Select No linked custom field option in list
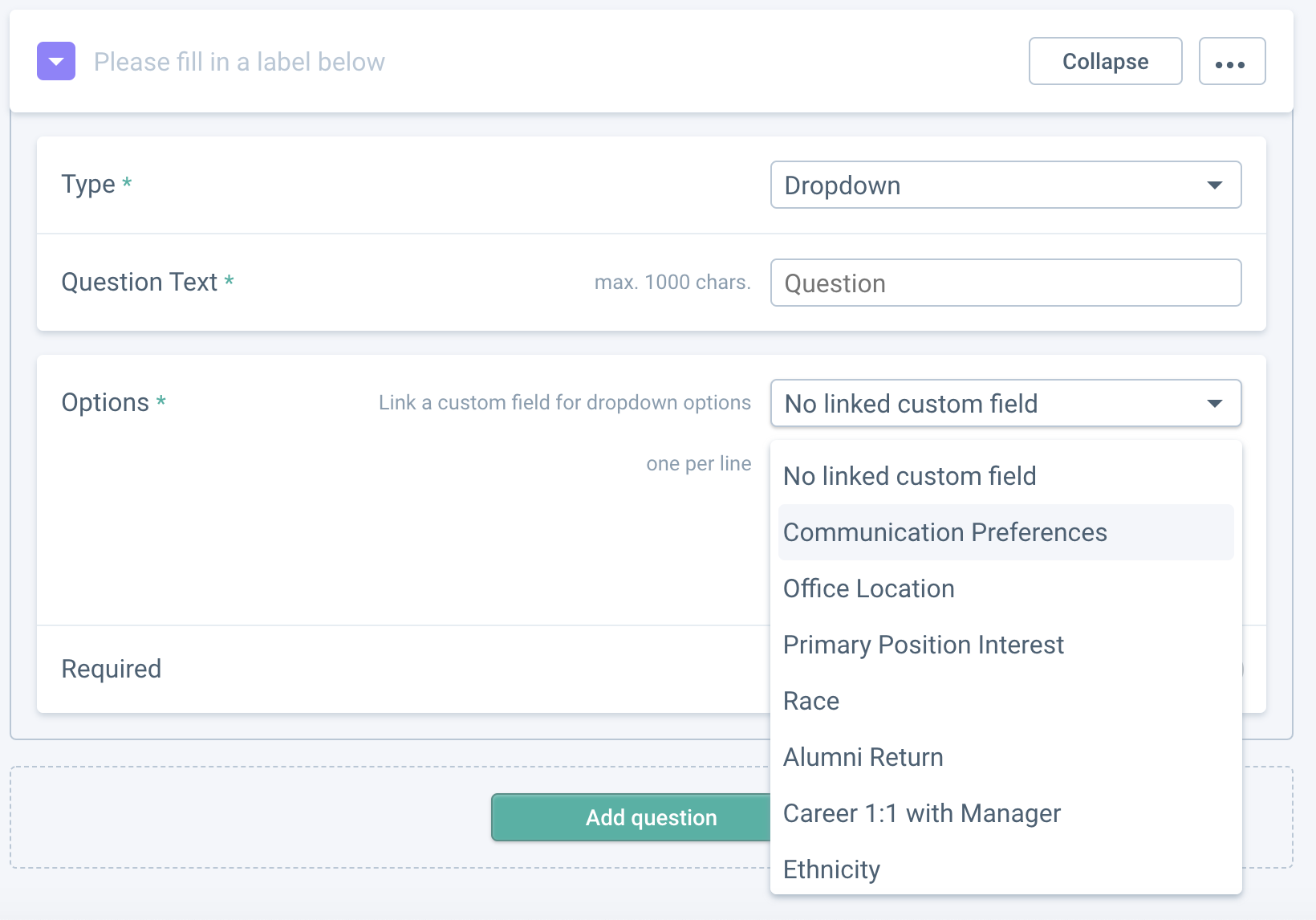Screen dimensions: 1316x920 1005,476
